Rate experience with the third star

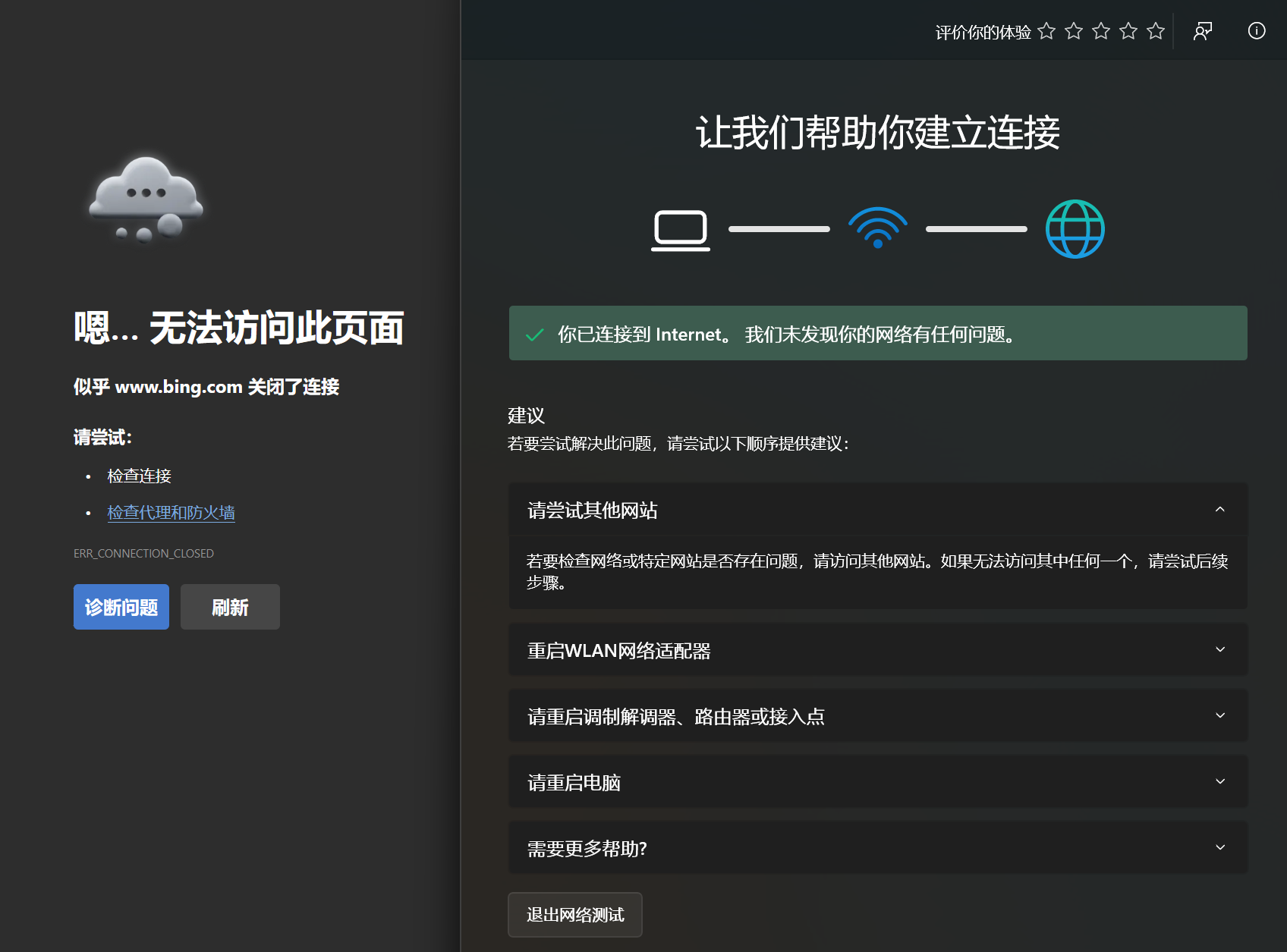click(x=1101, y=31)
